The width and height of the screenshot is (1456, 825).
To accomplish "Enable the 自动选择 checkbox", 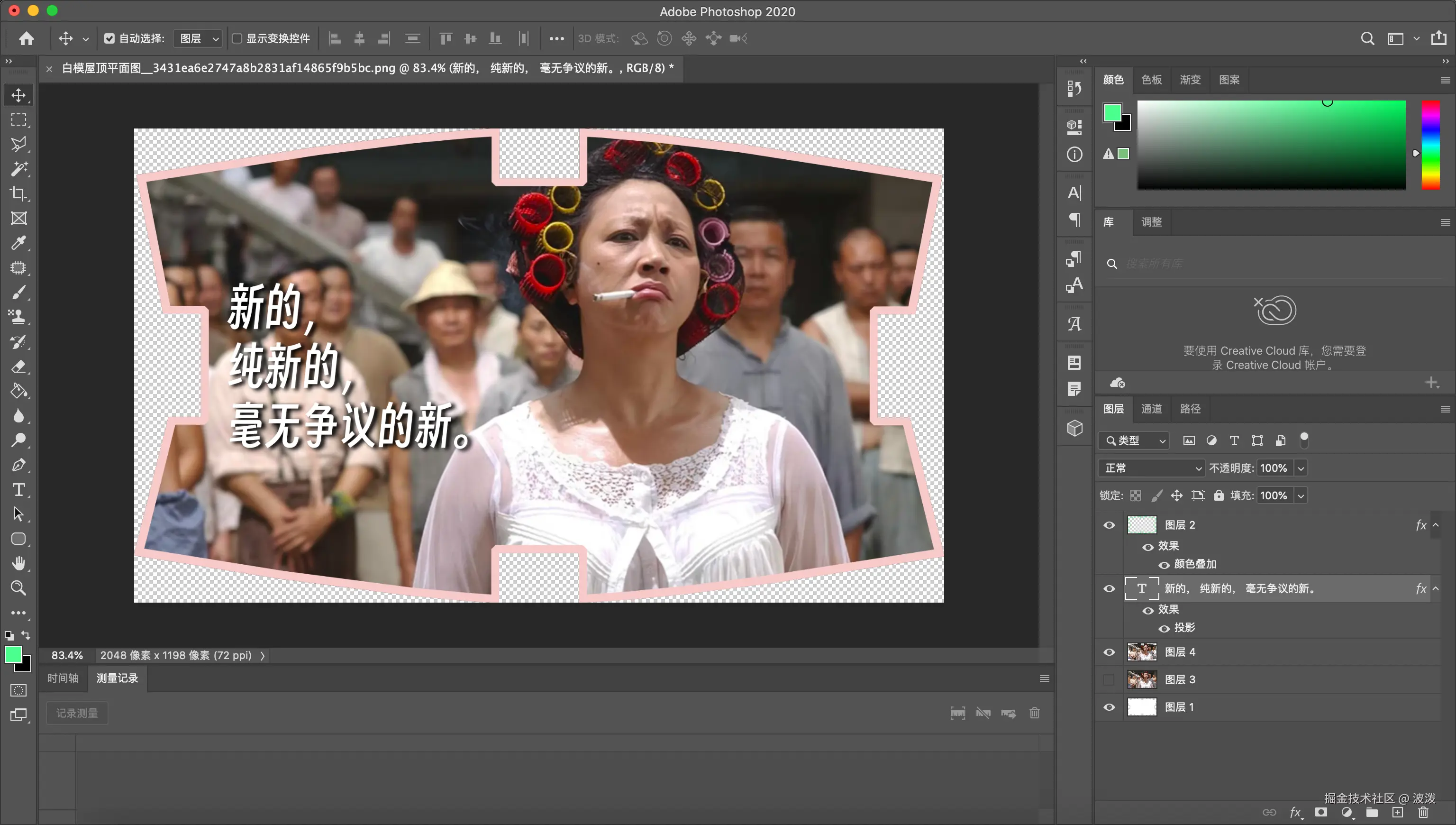I will [x=109, y=38].
